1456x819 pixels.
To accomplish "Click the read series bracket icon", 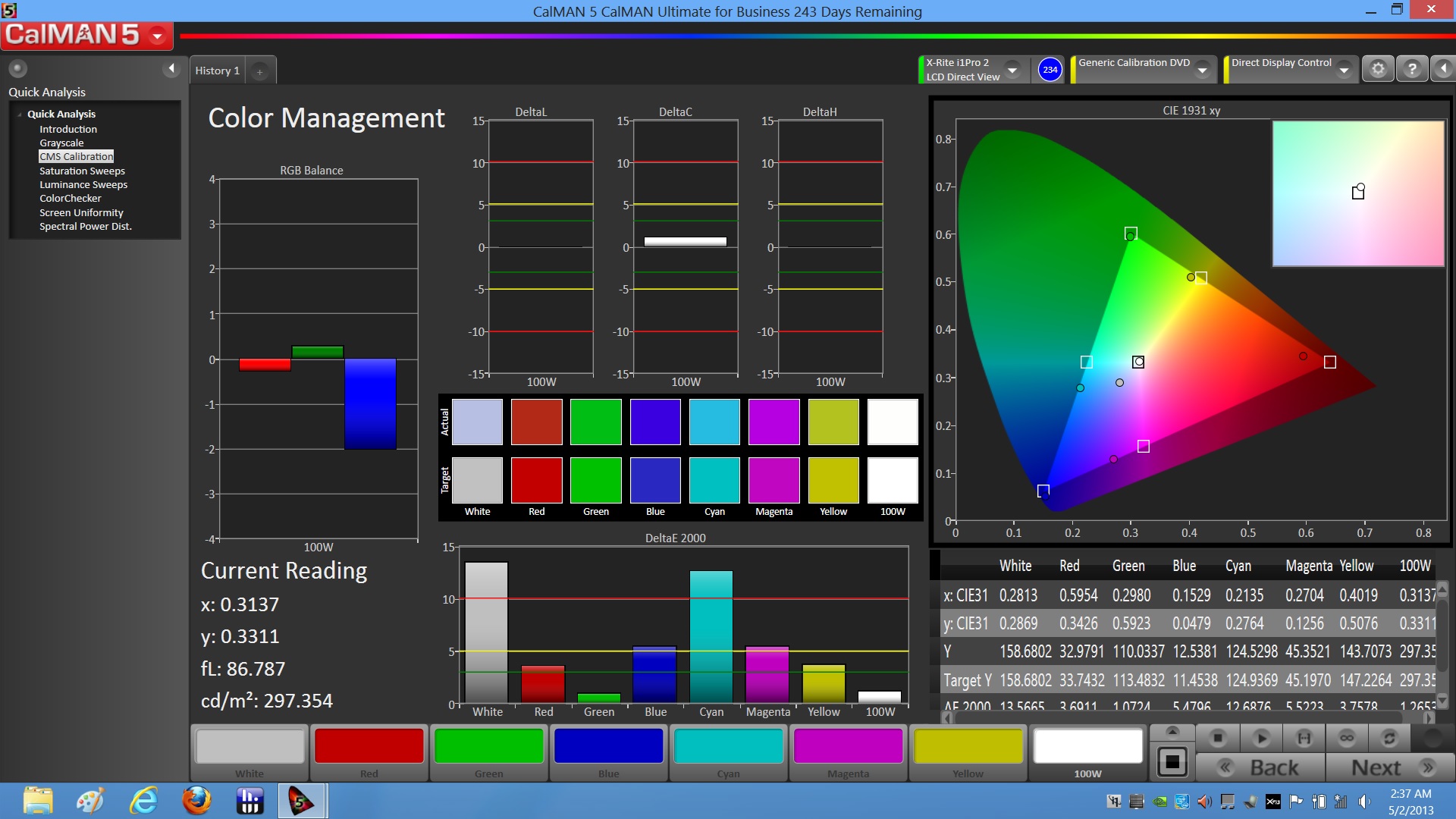I will pos(1304,737).
